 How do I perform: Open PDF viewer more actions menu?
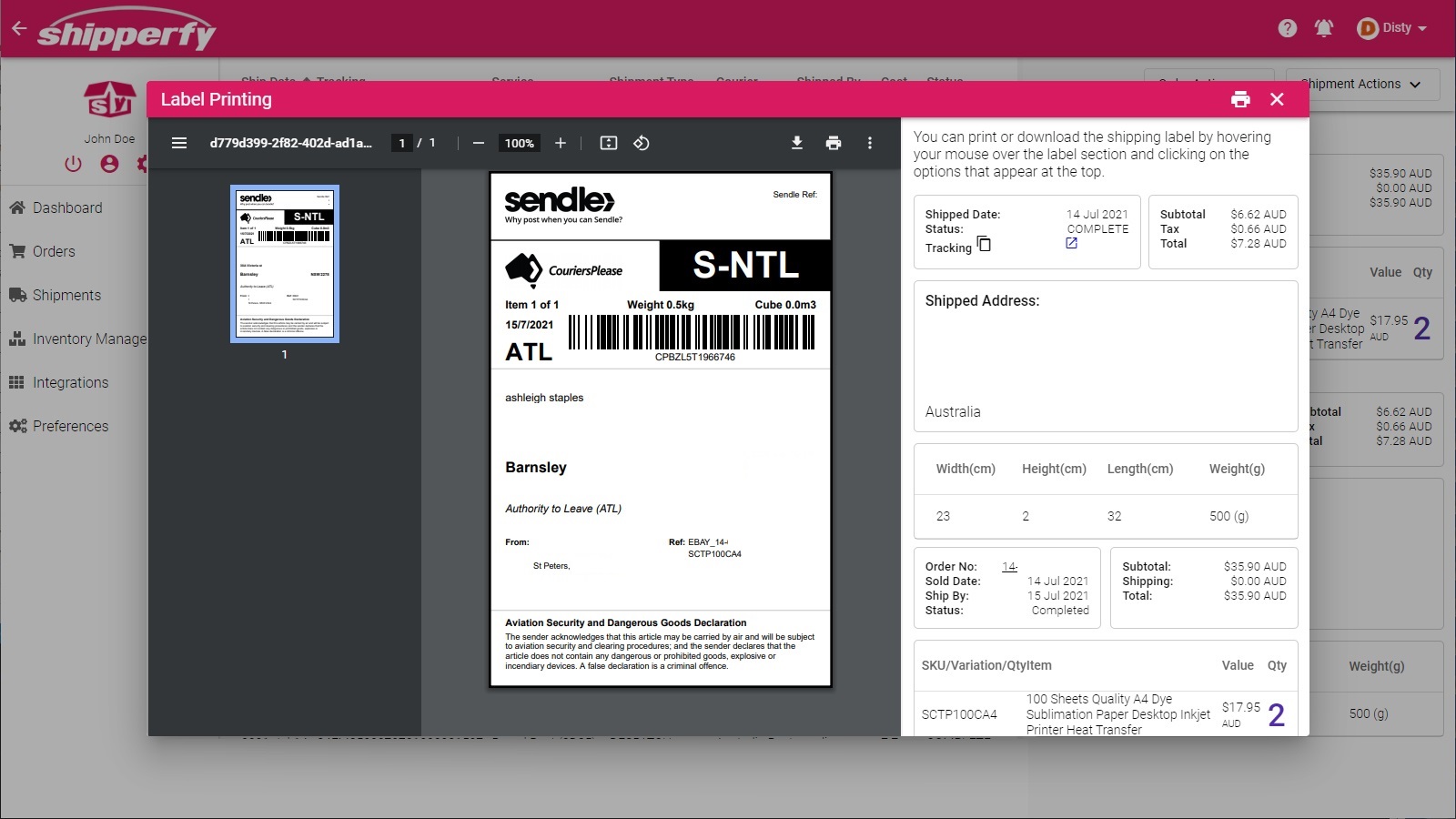click(x=870, y=143)
